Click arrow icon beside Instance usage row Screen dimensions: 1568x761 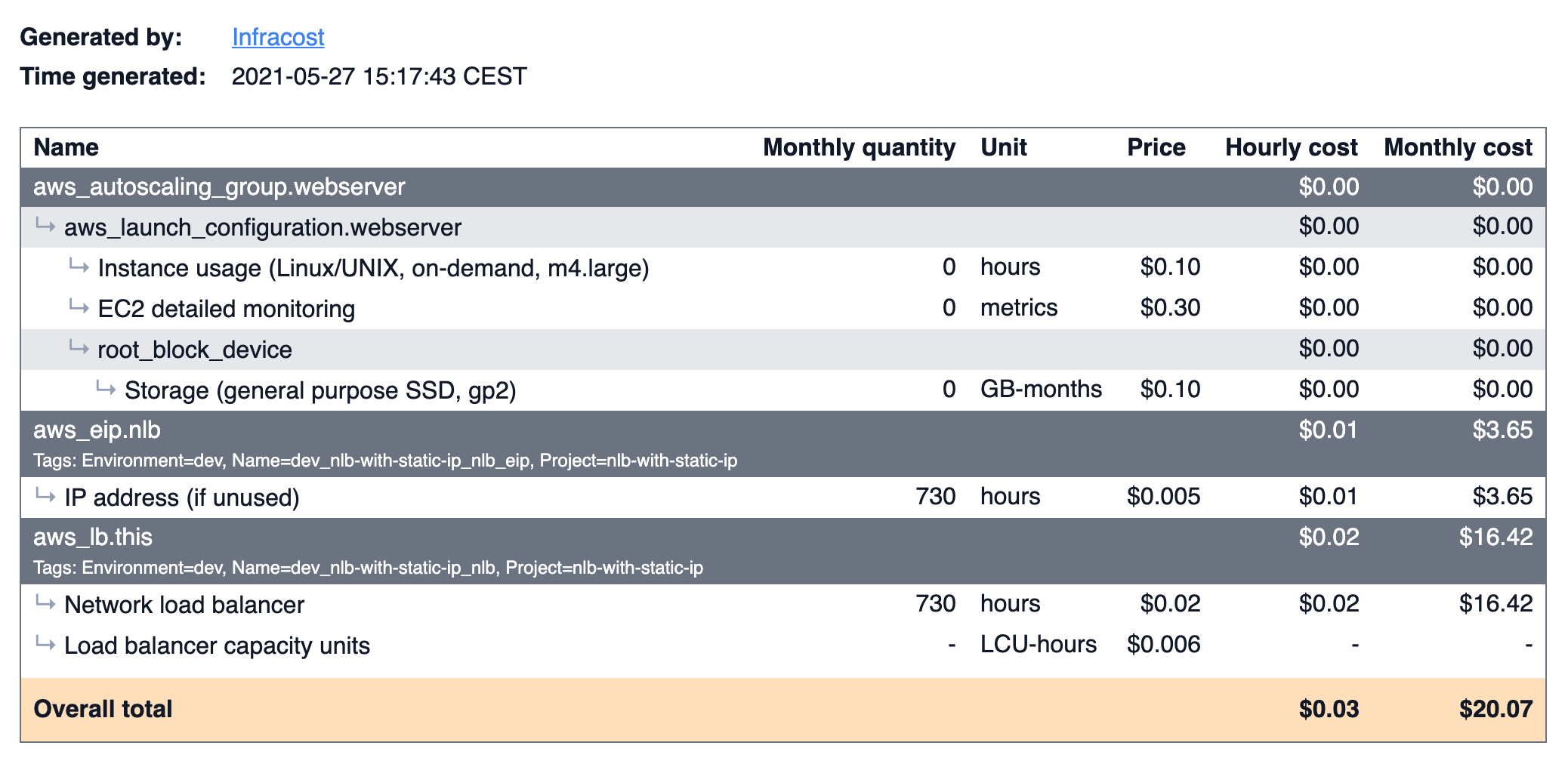(79, 267)
